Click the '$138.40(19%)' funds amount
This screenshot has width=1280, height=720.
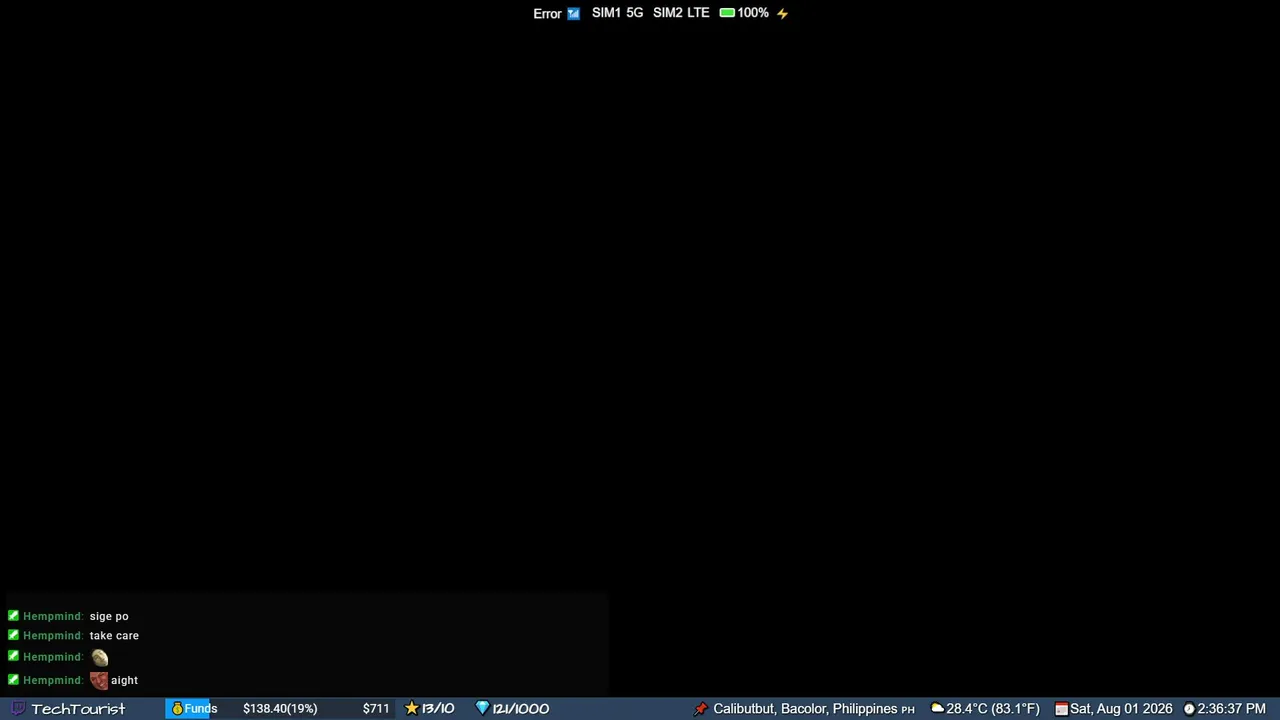pos(280,709)
